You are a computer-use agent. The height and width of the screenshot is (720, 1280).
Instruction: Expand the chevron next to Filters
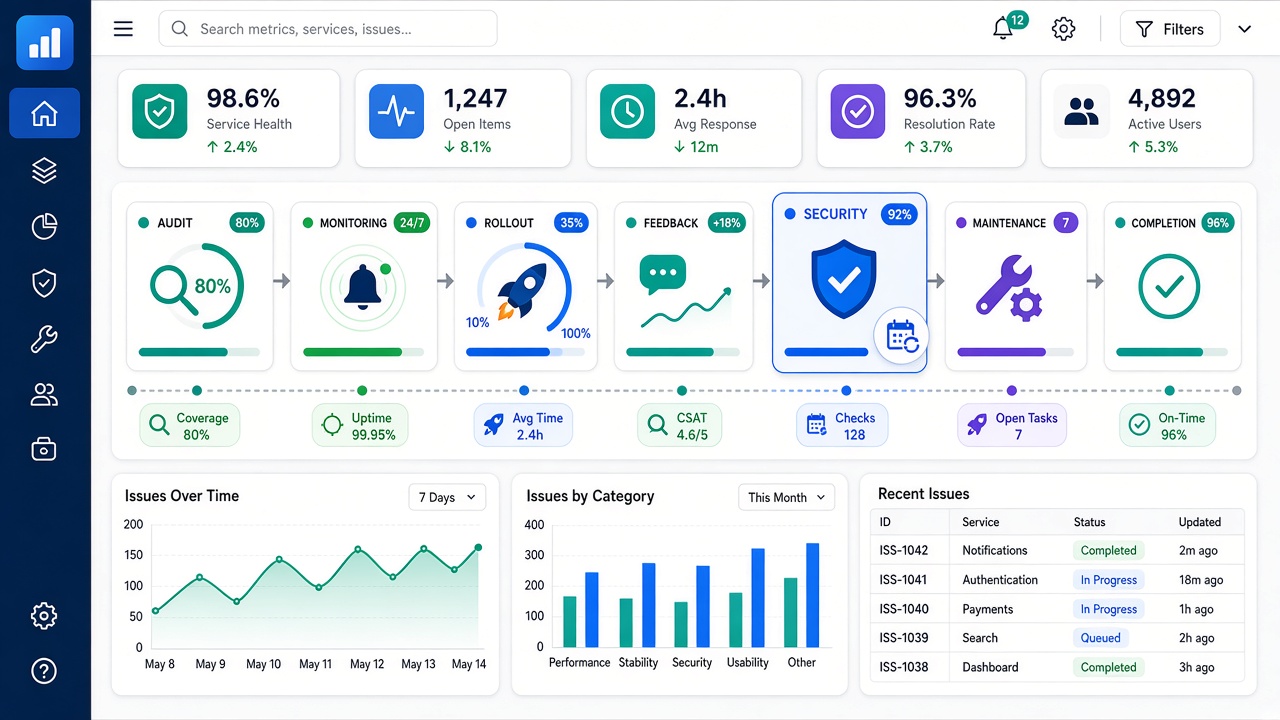pyautogui.click(x=1245, y=29)
